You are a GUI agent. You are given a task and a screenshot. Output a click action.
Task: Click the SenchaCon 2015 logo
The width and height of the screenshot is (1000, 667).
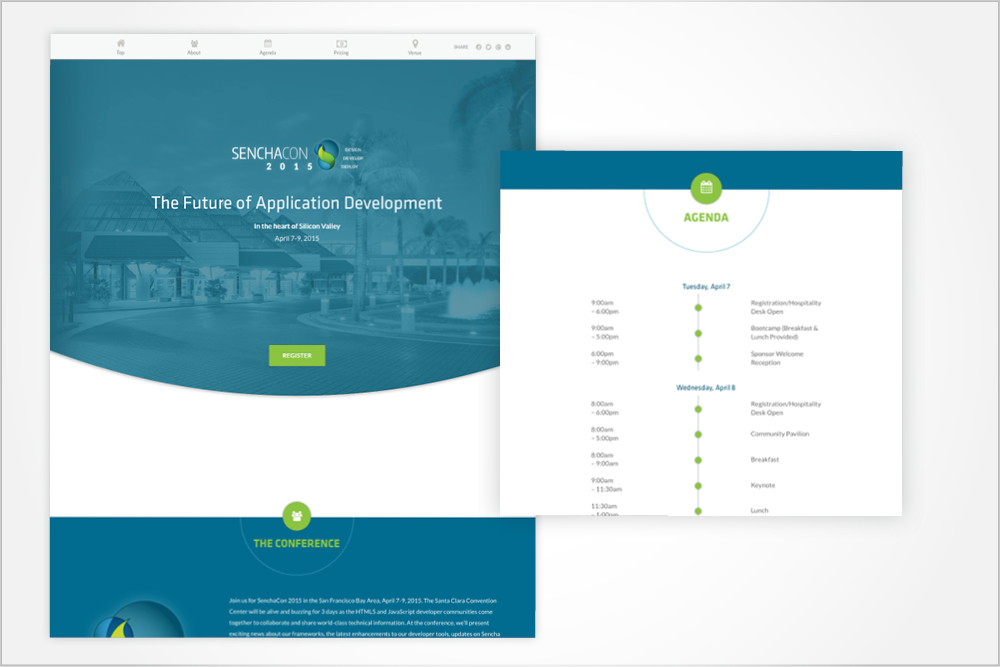pos(297,155)
